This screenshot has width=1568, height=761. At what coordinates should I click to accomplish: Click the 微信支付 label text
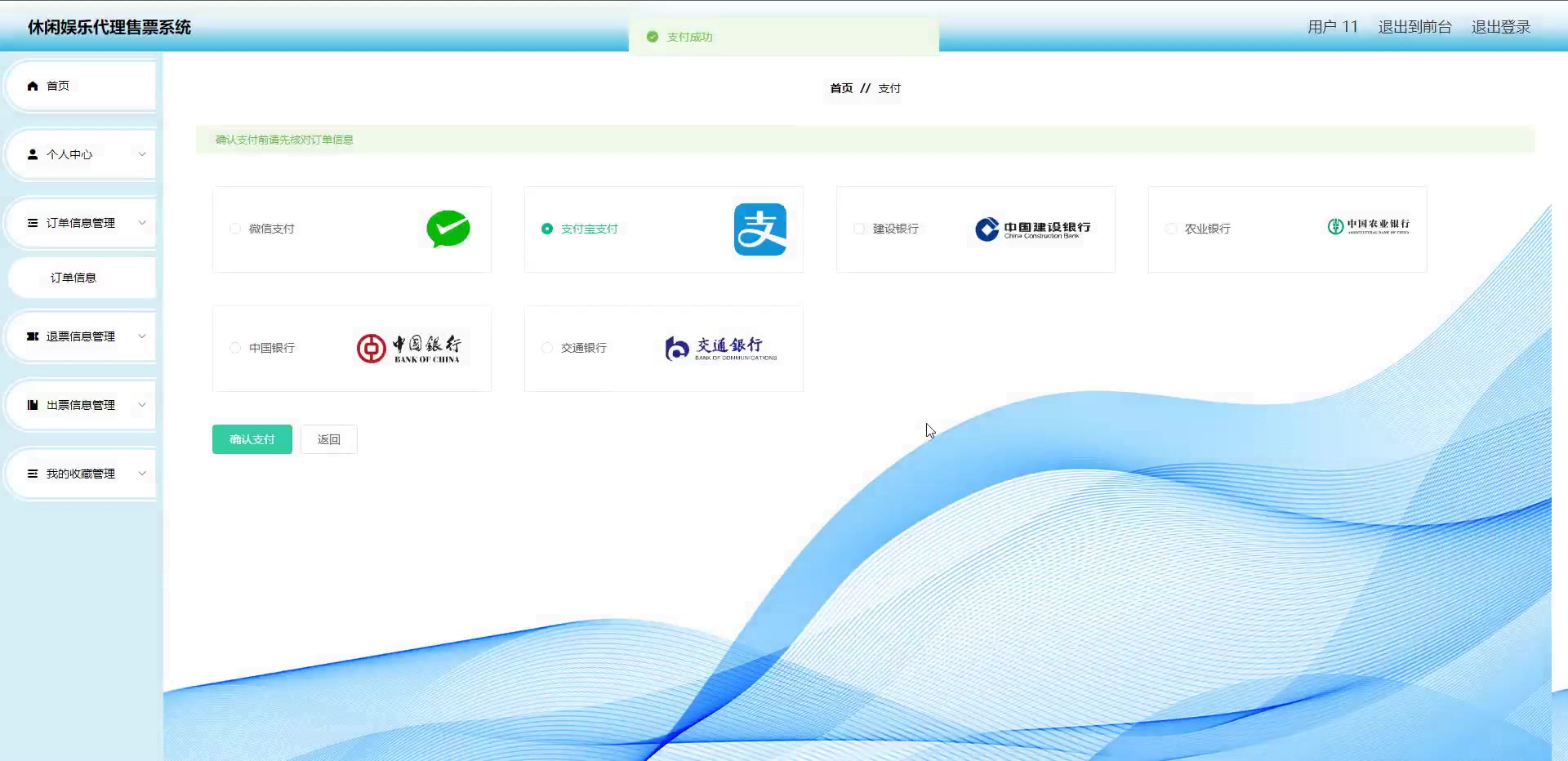pyautogui.click(x=272, y=229)
